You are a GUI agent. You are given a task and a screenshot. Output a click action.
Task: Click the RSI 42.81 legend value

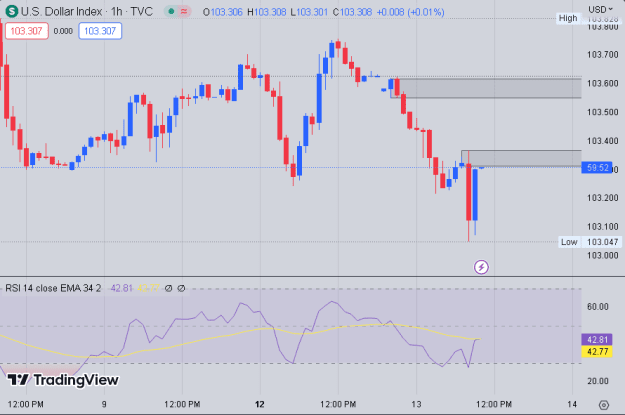121,288
